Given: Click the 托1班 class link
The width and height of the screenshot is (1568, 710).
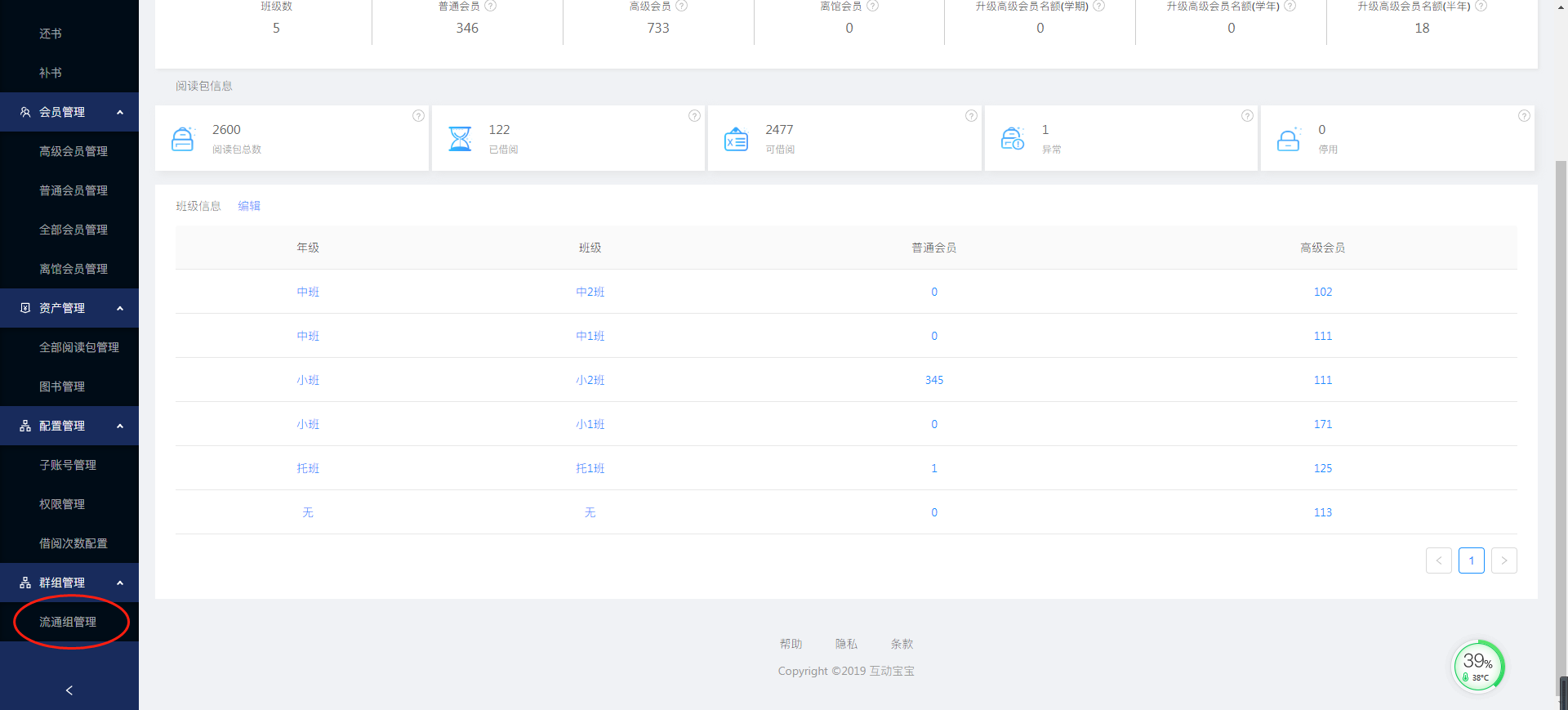Looking at the screenshot, I should pyautogui.click(x=590, y=468).
